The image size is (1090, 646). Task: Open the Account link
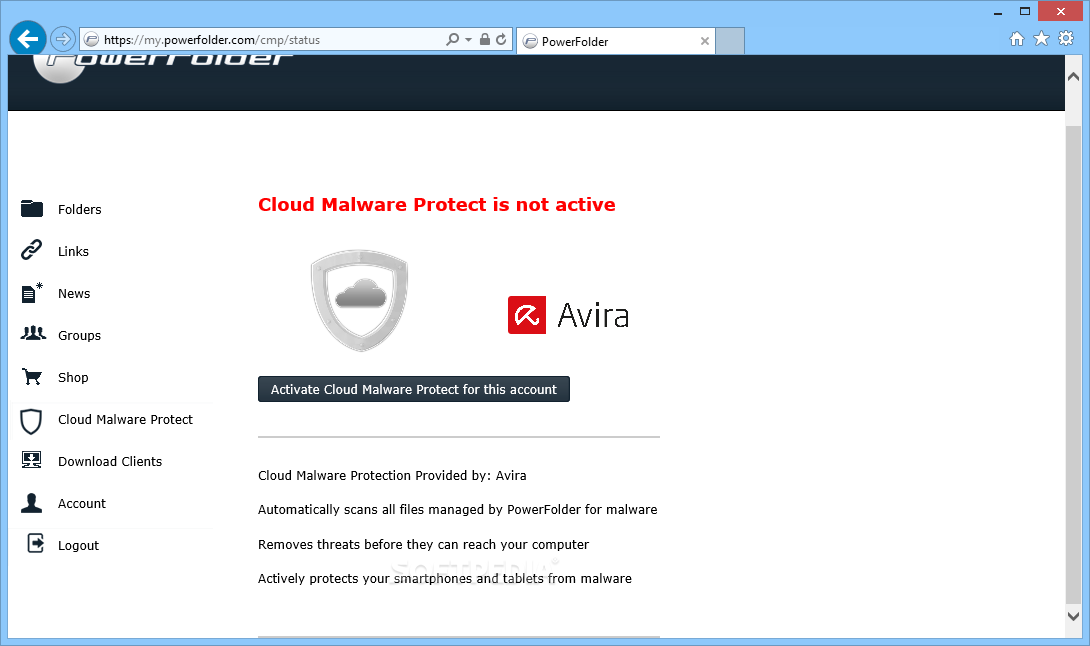pyautogui.click(x=81, y=503)
